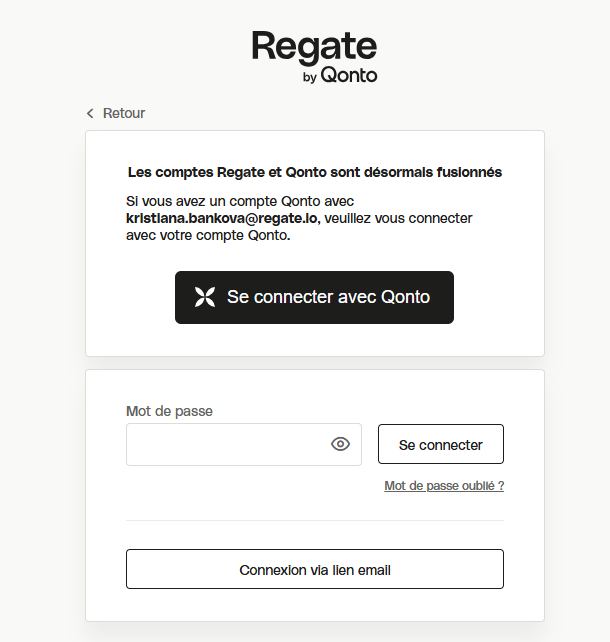Screen dimensions: 610x642
Task: Click the email kristiana.bankova@regate.io text
Action: [x=221, y=218]
